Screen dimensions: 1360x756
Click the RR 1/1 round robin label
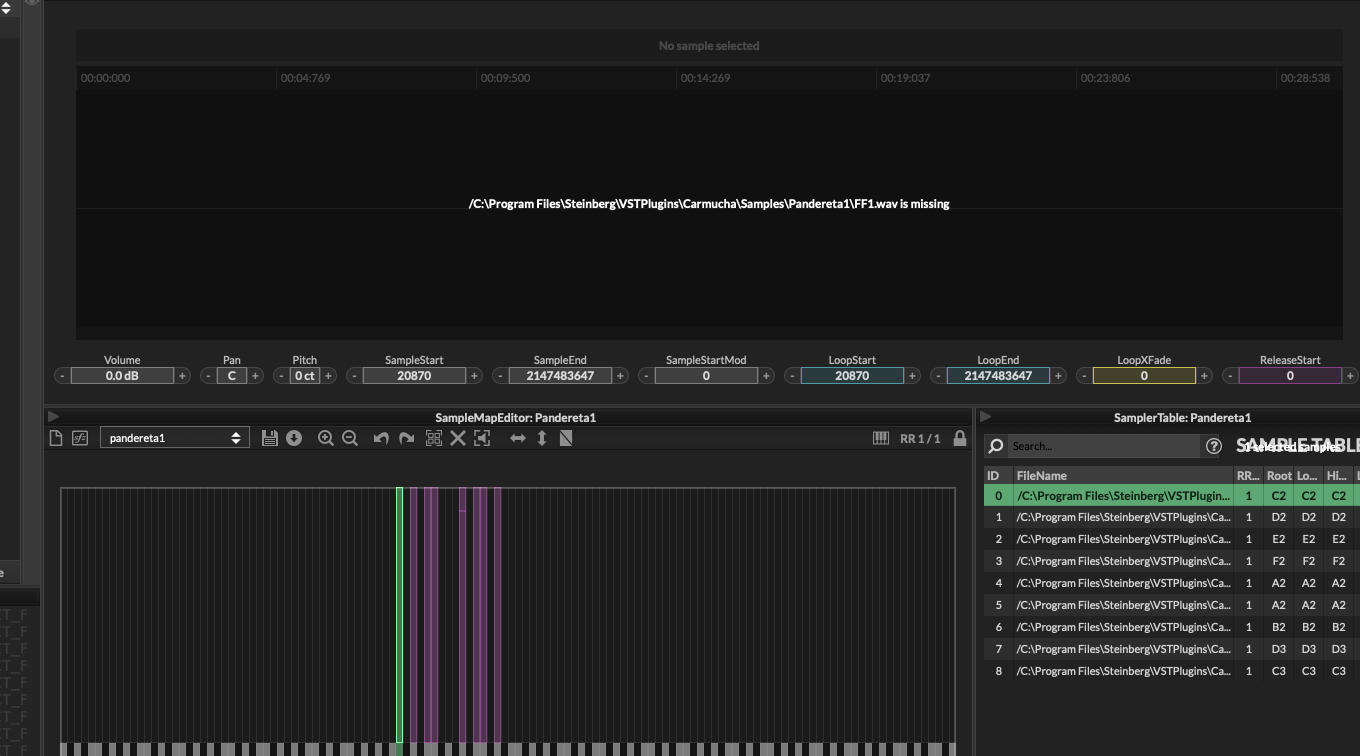920,439
